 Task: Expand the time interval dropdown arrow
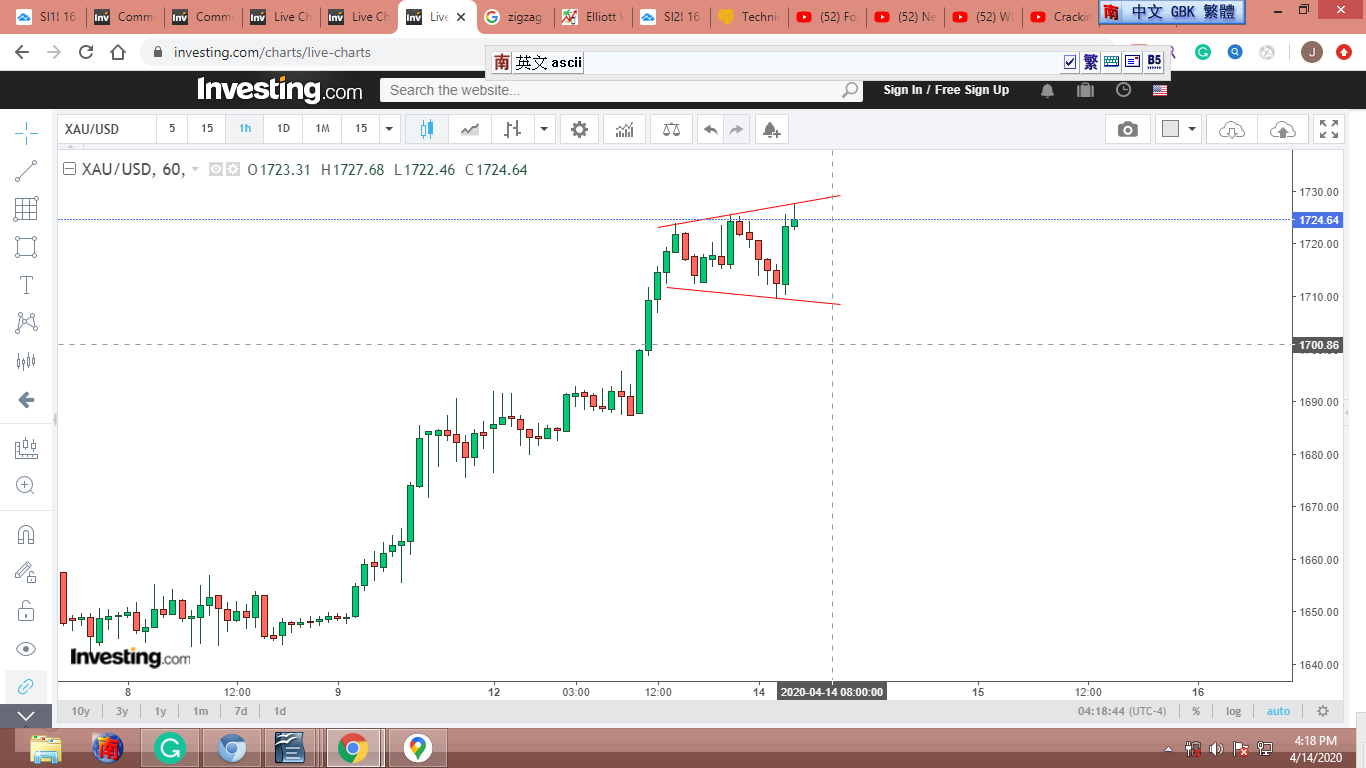[390, 129]
